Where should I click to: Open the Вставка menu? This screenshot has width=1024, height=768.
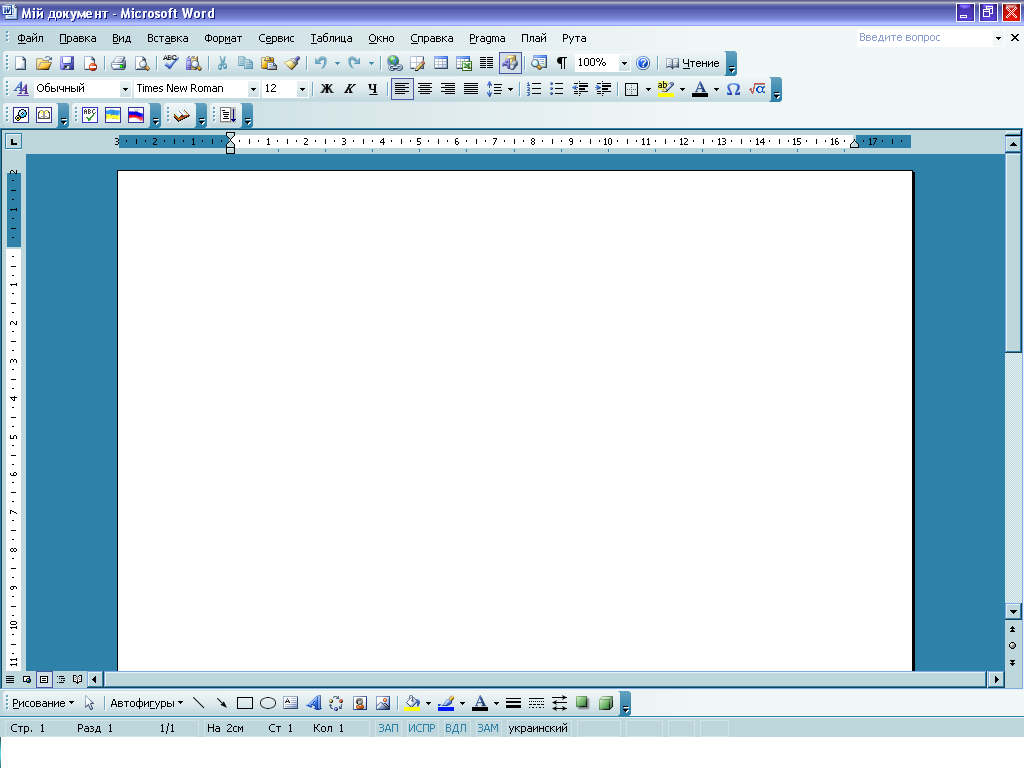(167, 38)
